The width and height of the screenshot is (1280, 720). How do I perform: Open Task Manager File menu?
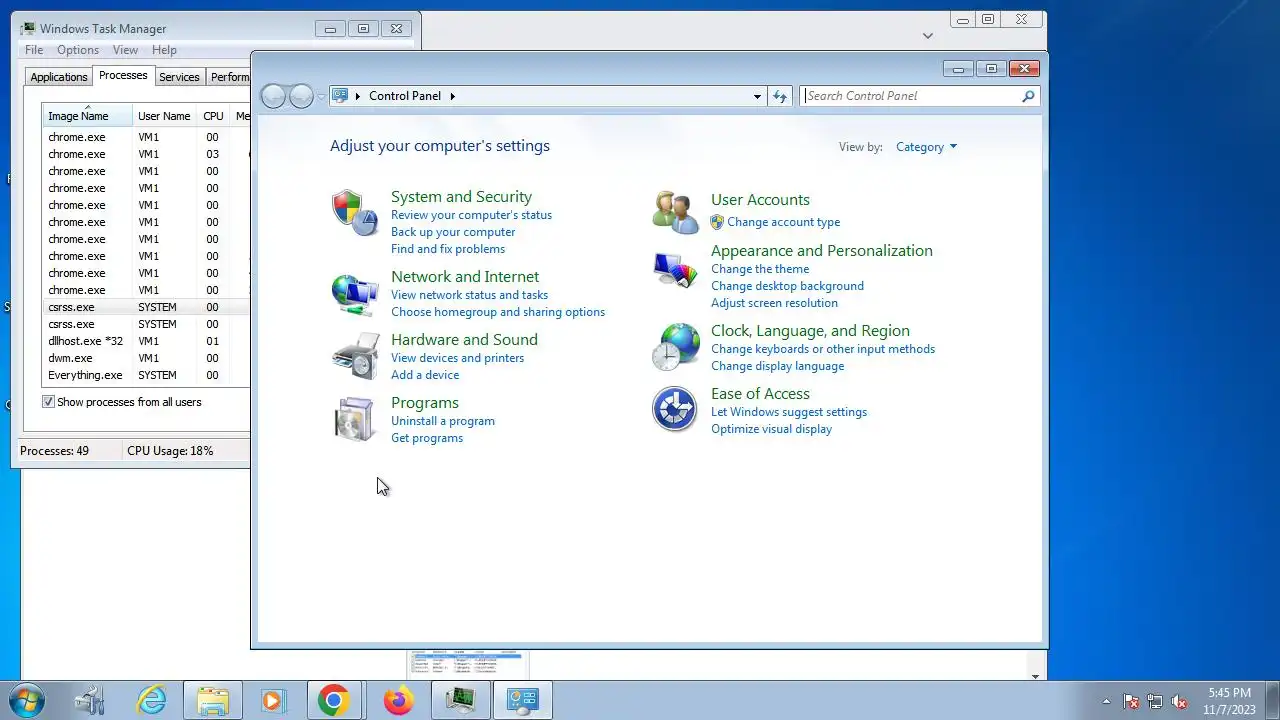(x=34, y=50)
